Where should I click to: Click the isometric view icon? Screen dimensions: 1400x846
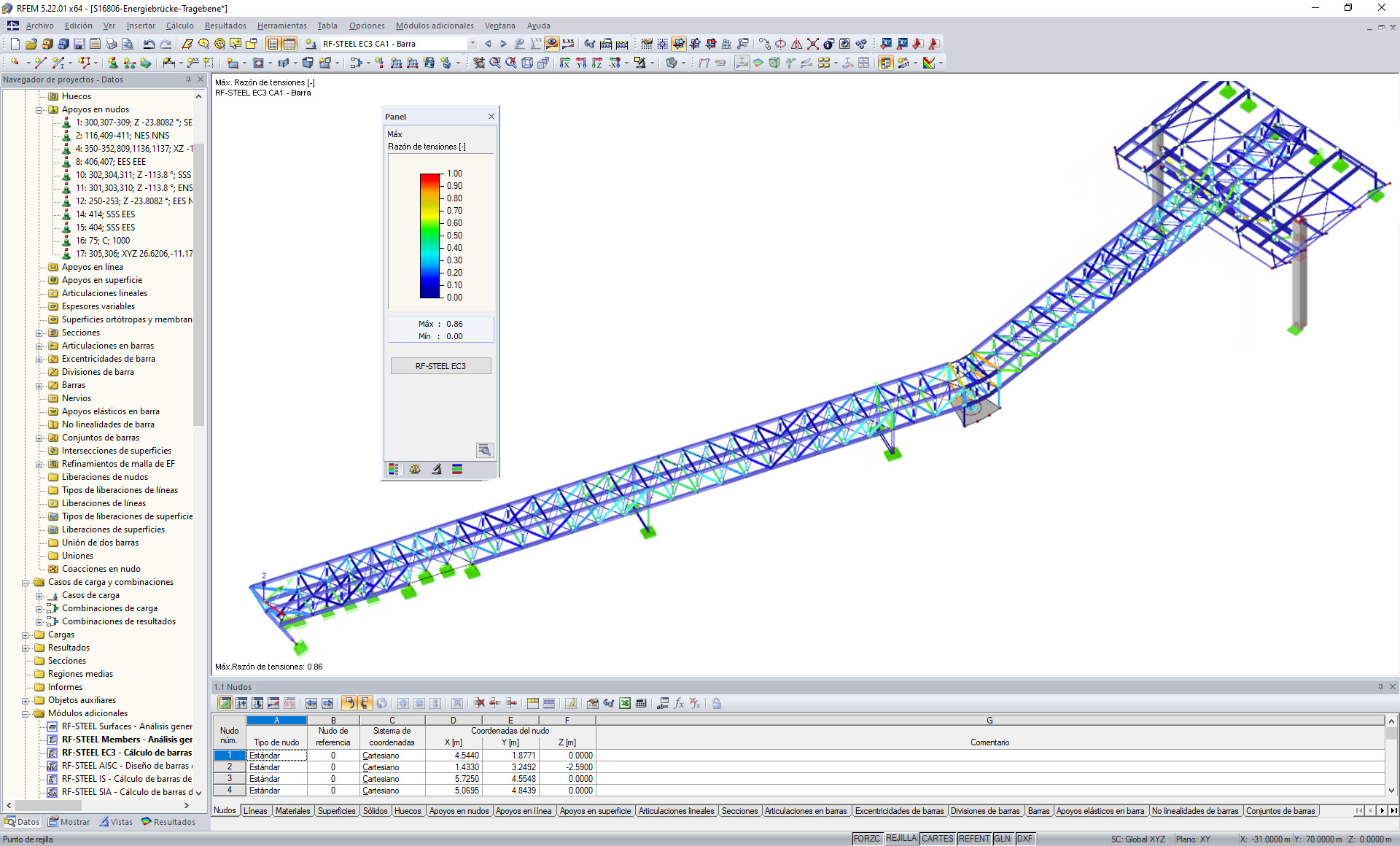tap(526, 63)
